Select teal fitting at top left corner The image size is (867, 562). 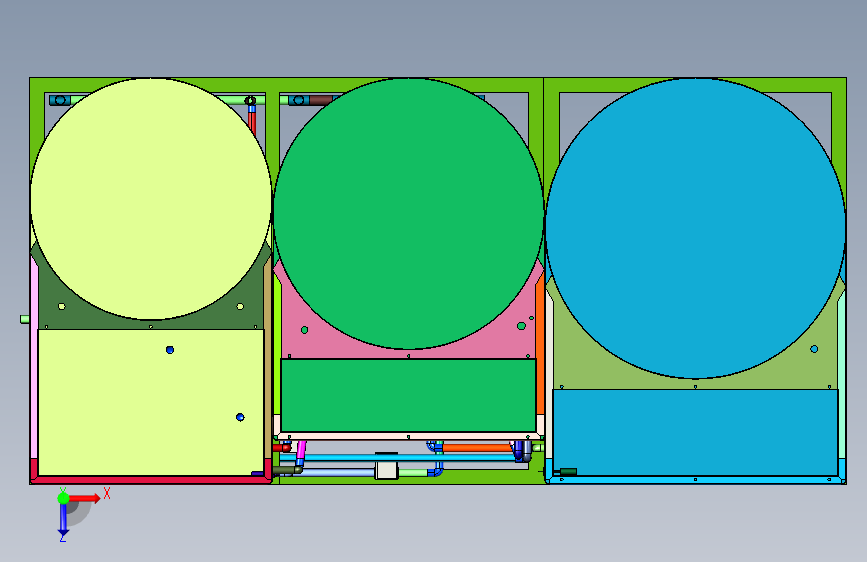click(60, 100)
